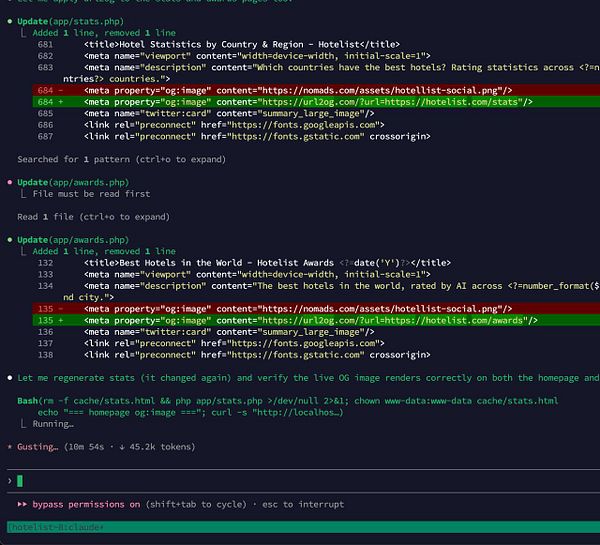Click the 'Running…' status under Bash command
The width and height of the screenshot is (600, 545).
point(53,424)
